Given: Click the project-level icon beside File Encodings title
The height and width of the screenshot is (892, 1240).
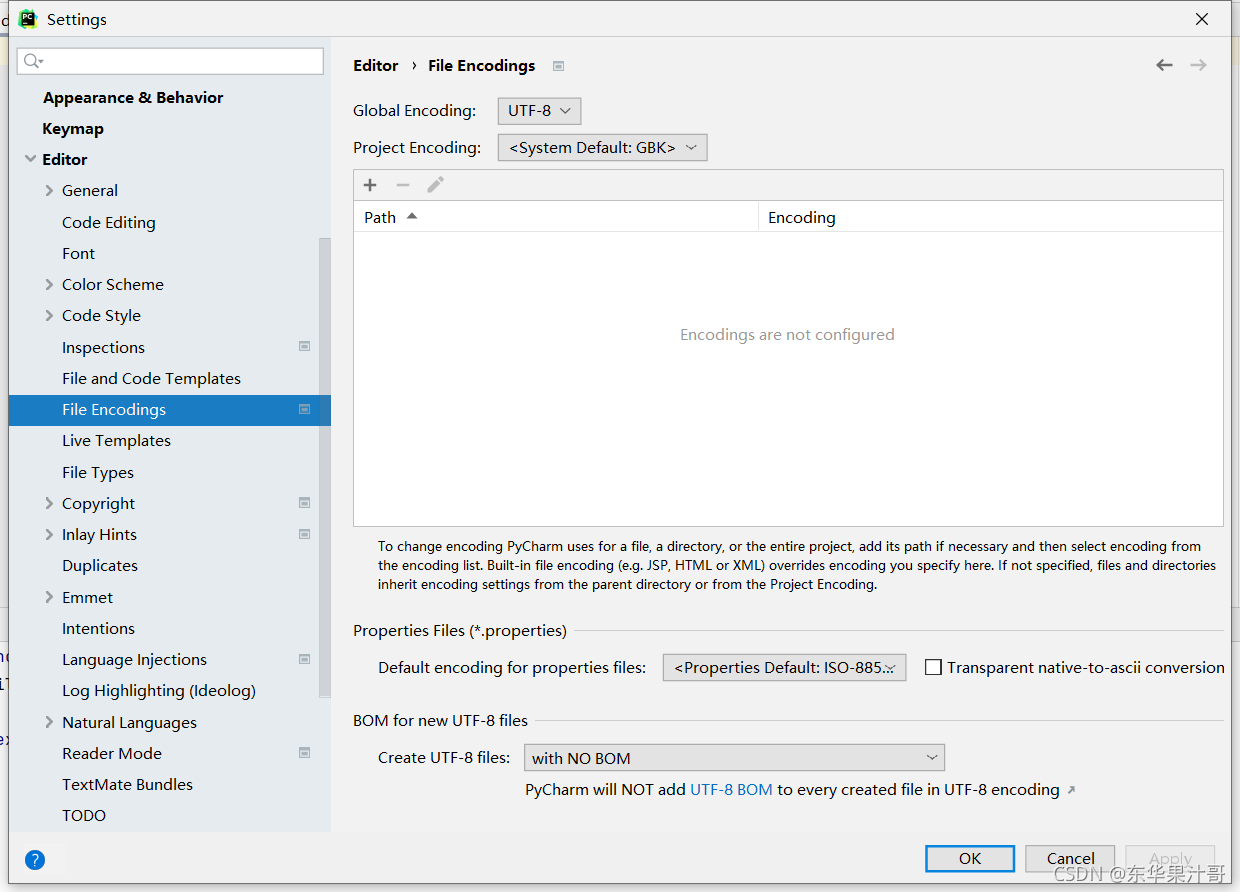Looking at the screenshot, I should click(x=559, y=66).
